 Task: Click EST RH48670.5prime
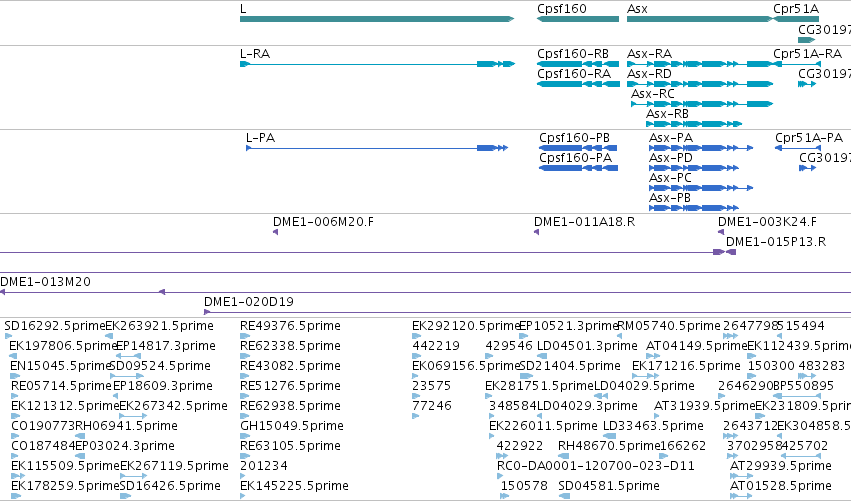point(609,447)
